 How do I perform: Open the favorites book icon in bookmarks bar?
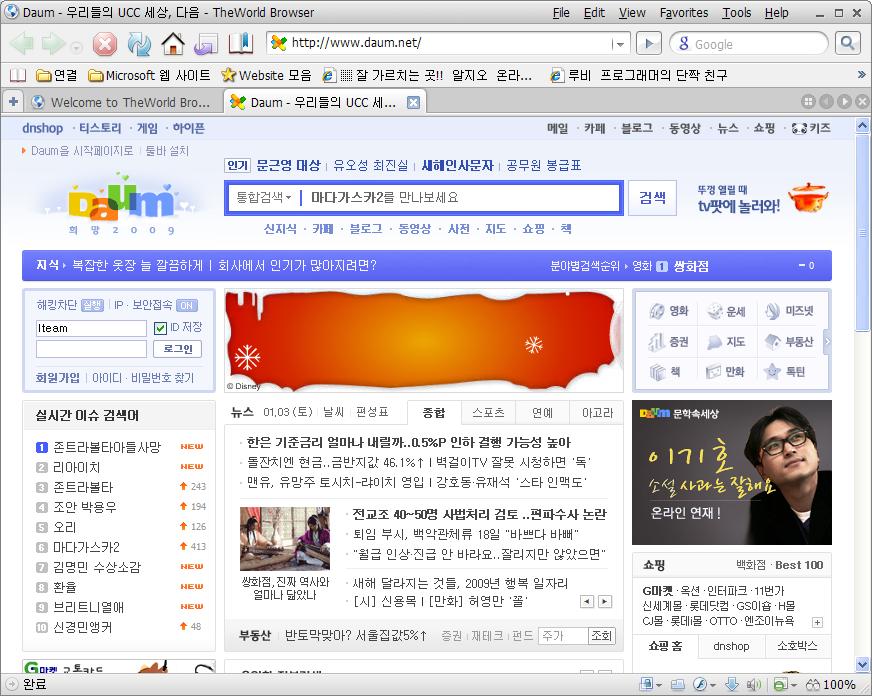18,75
